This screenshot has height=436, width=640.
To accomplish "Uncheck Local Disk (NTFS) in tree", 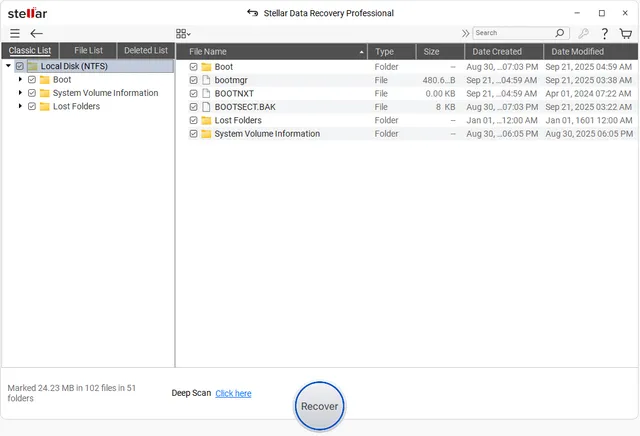I will pos(20,66).
